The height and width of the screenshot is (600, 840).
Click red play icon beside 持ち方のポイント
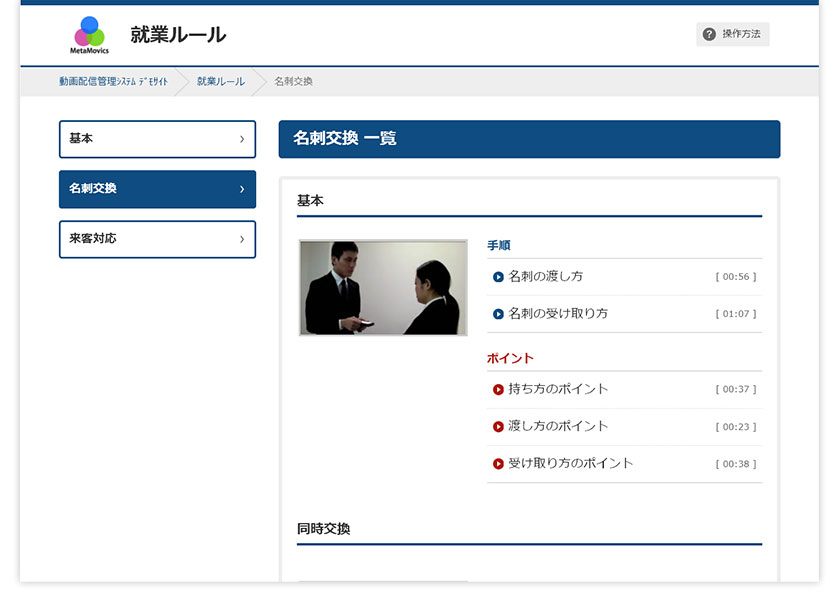point(498,389)
